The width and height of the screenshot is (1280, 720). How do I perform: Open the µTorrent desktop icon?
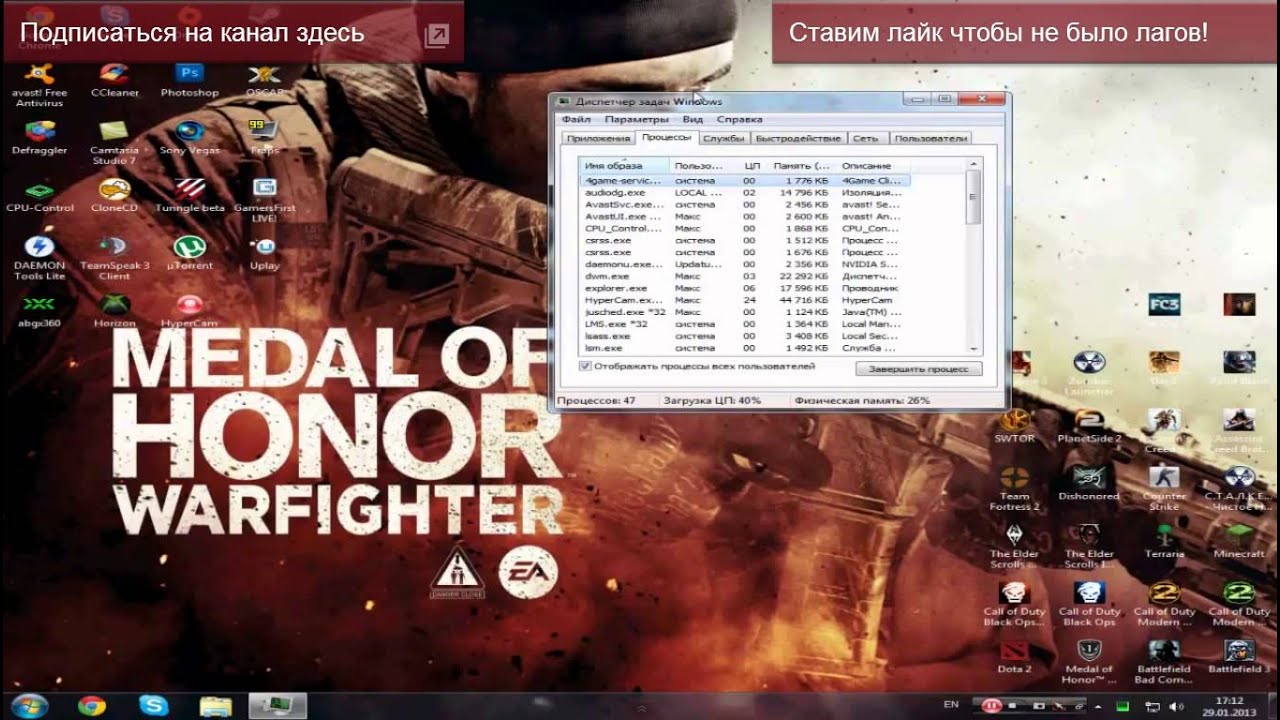pos(189,254)
